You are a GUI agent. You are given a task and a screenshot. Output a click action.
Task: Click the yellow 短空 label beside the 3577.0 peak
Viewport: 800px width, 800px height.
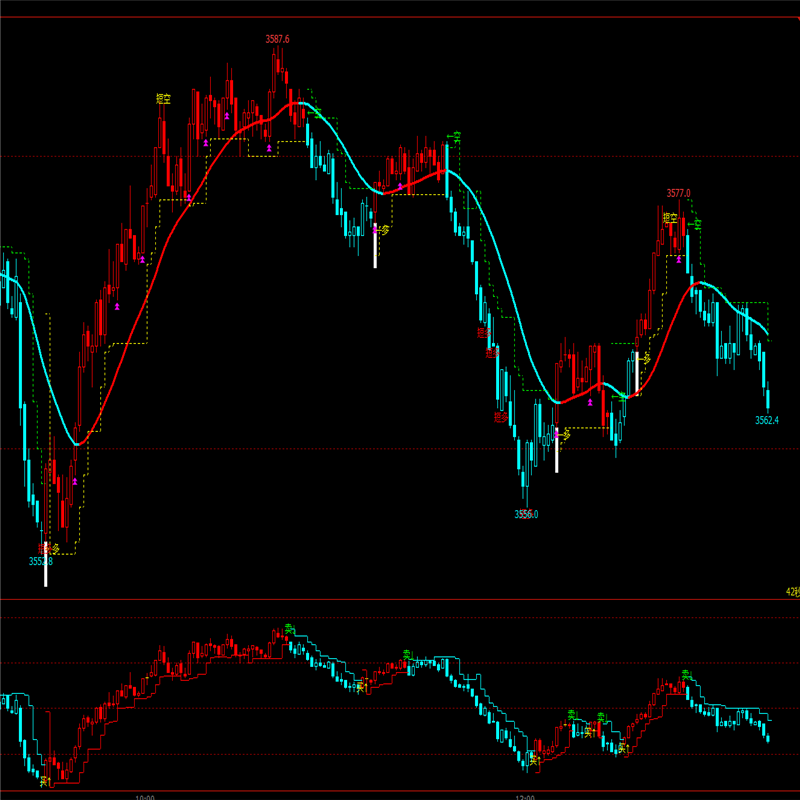670,218
